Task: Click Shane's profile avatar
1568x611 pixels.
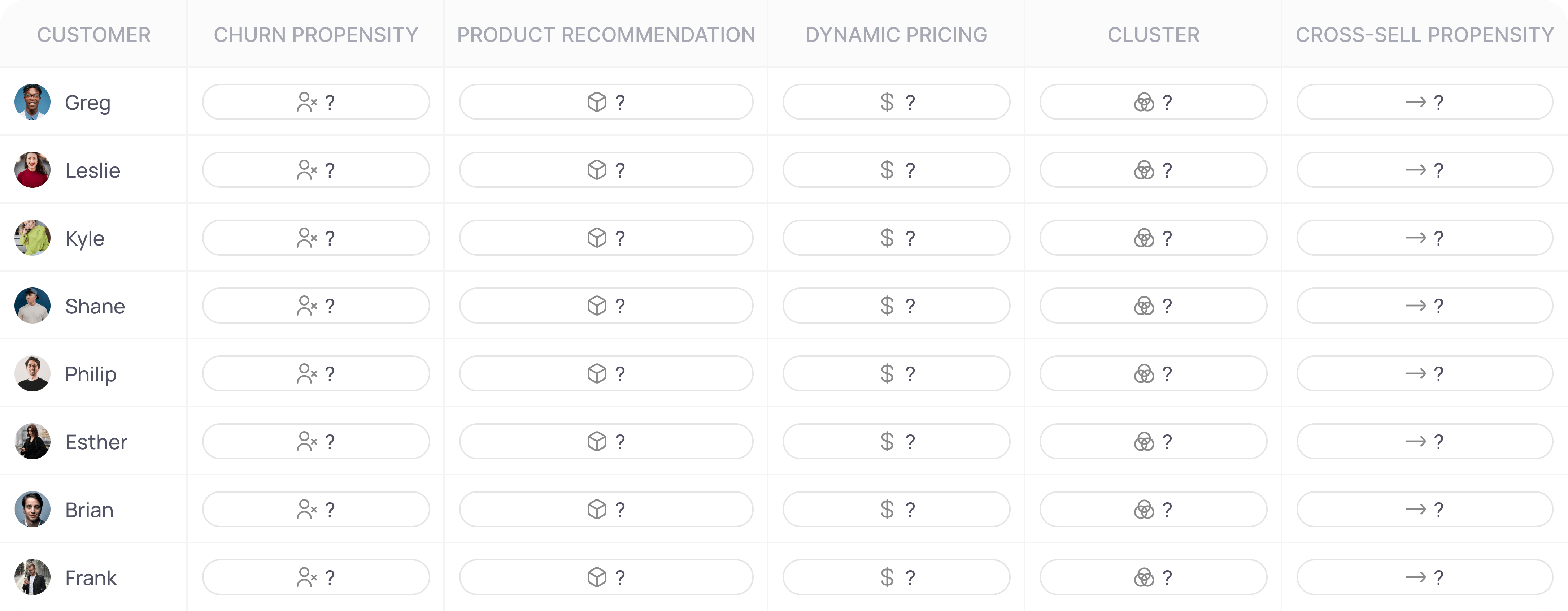Action: point(32,306)
